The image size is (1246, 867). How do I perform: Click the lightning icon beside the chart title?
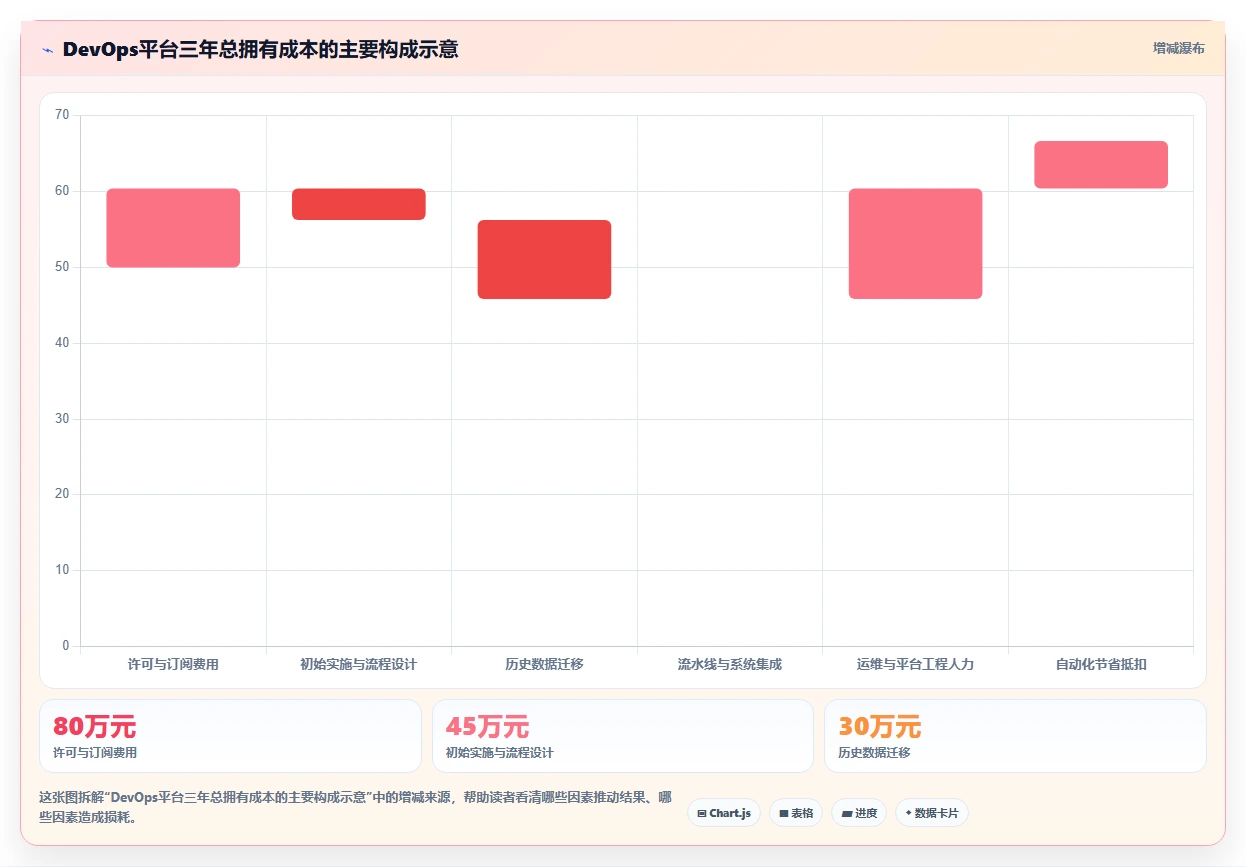(47, 49)
